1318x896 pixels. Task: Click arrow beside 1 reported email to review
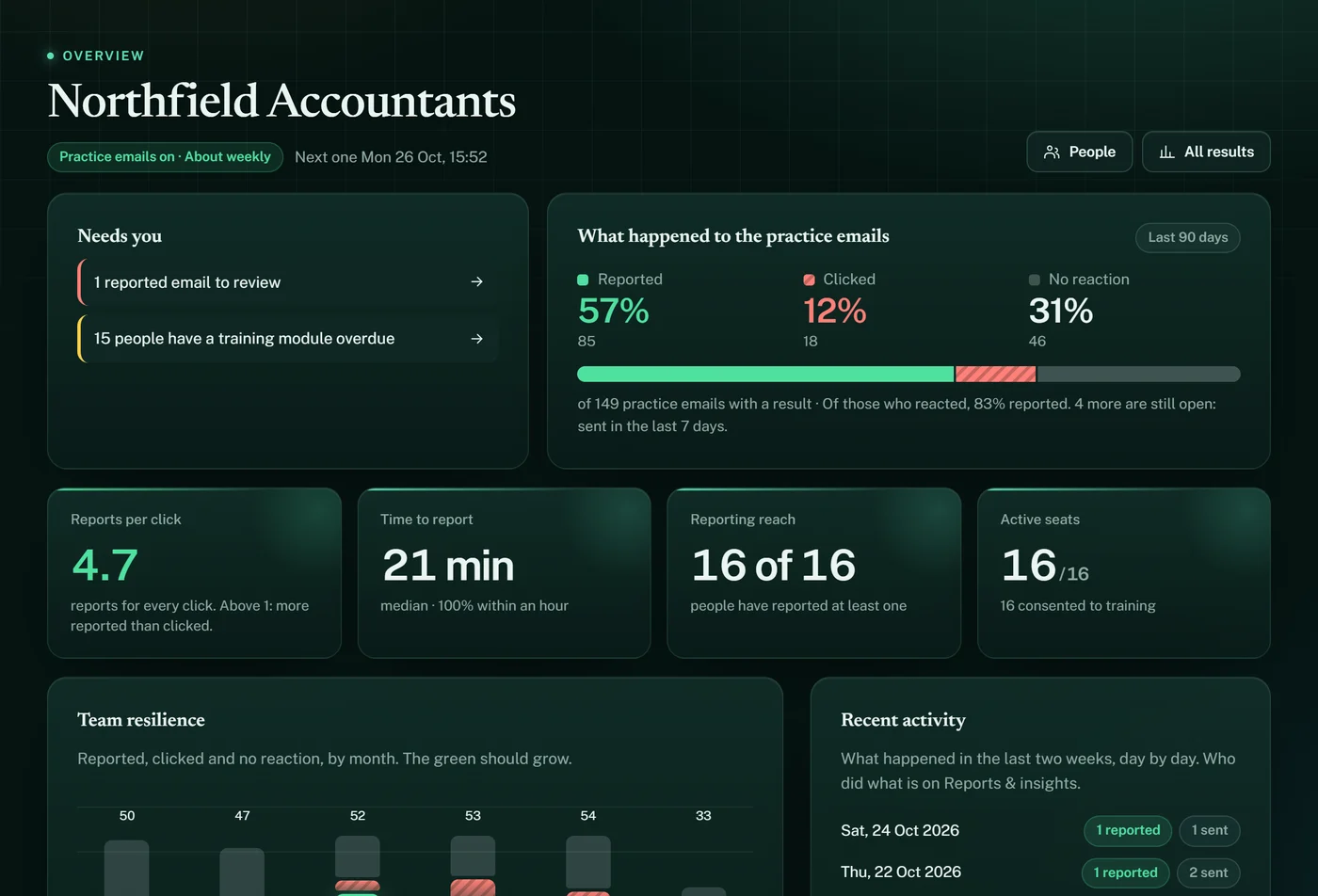(x=476, y=281)
